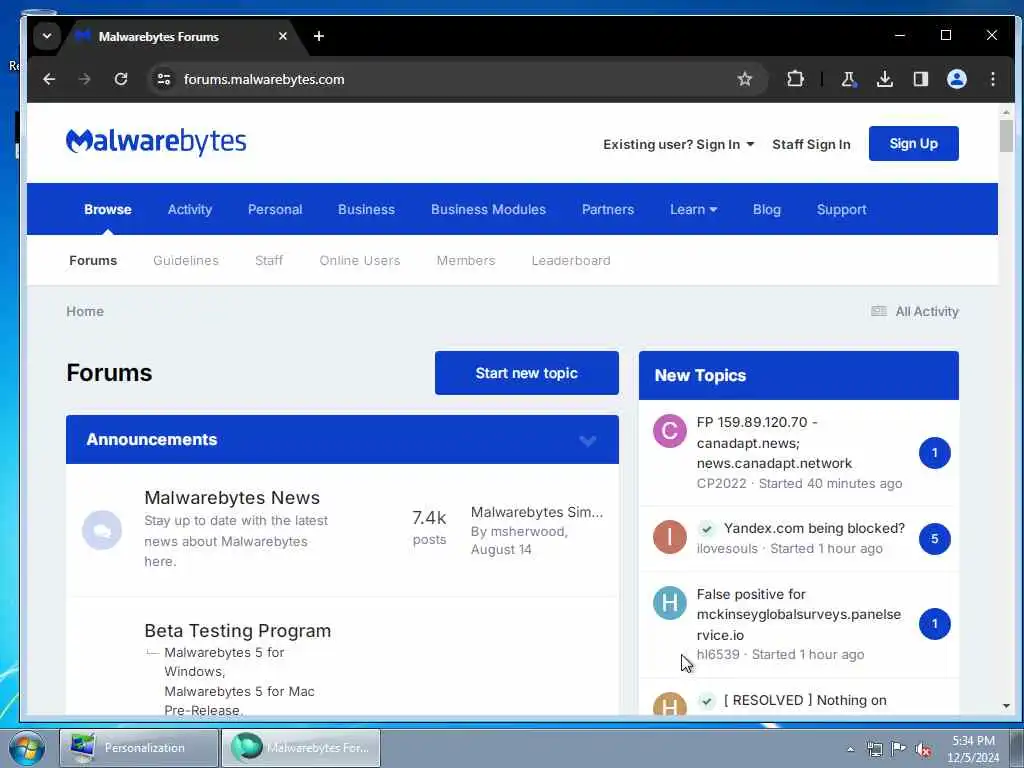Open the Members sub-tab
Image resolution: width=1024 pixels, height=768 pixels.
pyautogui.click(x=466, y=260)
